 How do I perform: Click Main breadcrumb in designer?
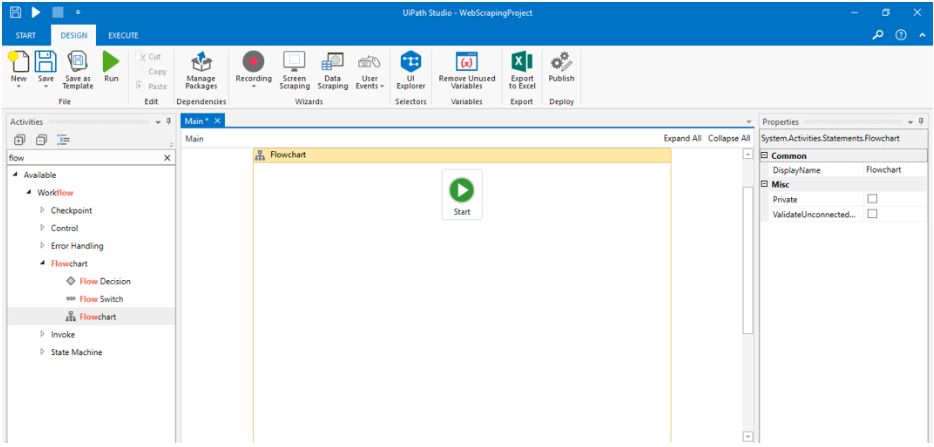tap(194, 139)
